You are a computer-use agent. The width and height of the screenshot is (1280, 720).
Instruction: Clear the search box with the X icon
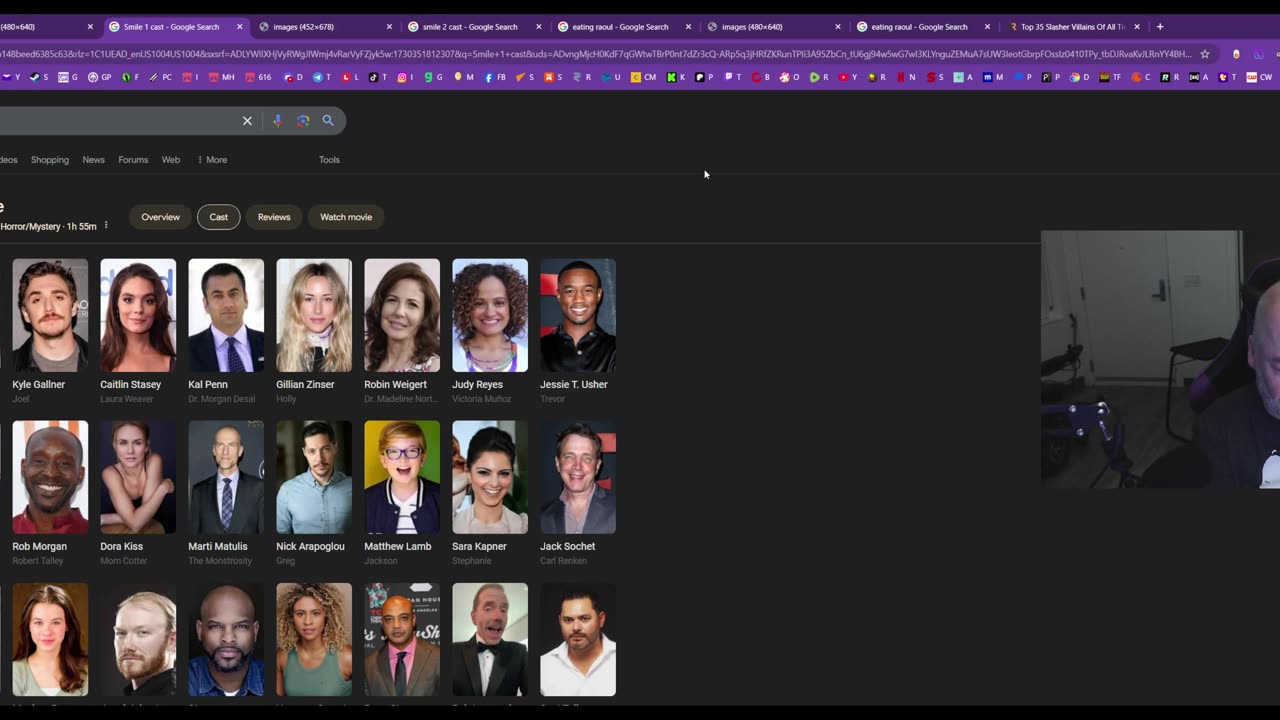coord(247,121)
